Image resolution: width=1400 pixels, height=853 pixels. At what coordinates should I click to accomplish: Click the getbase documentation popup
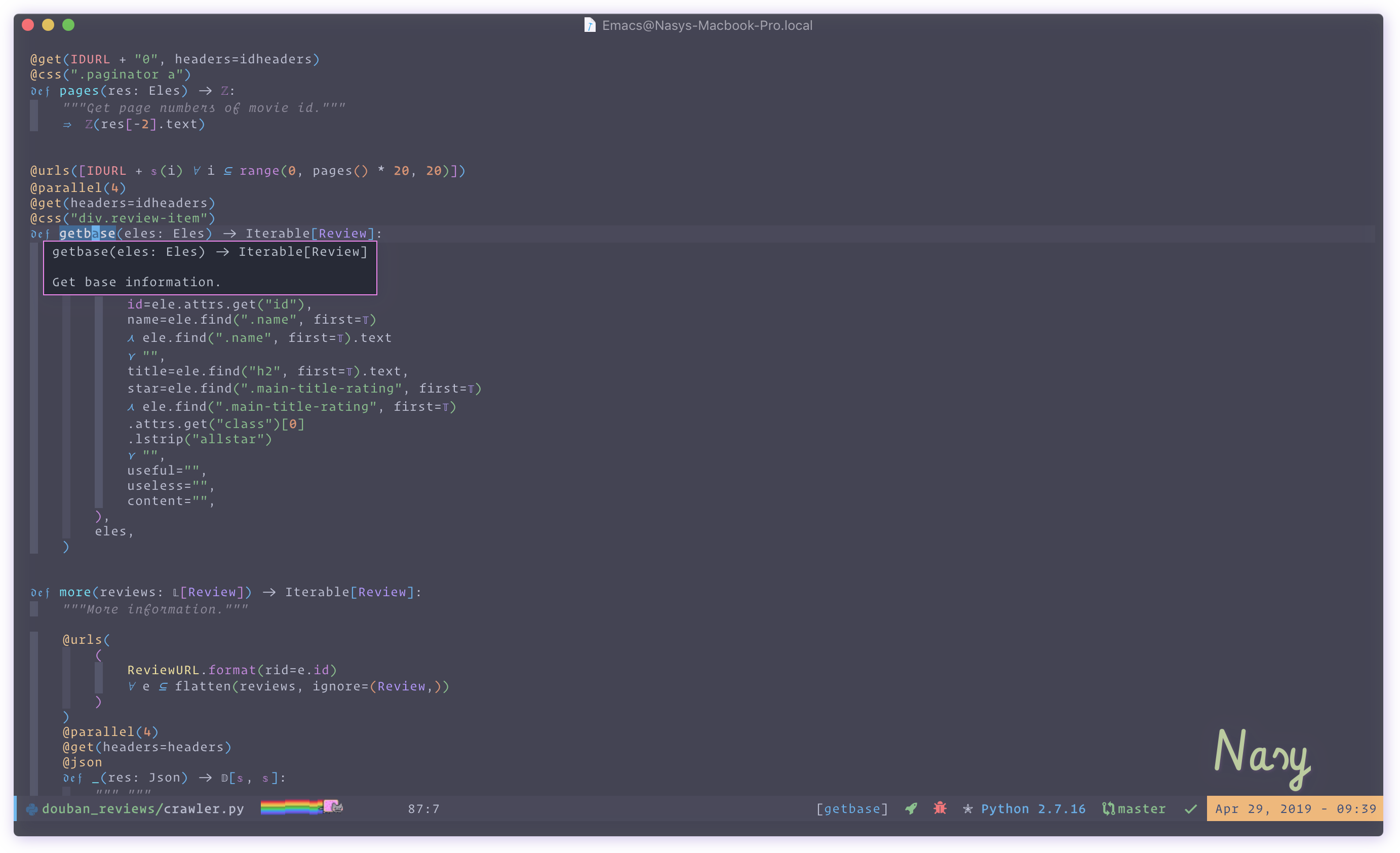tap(210, 267)
